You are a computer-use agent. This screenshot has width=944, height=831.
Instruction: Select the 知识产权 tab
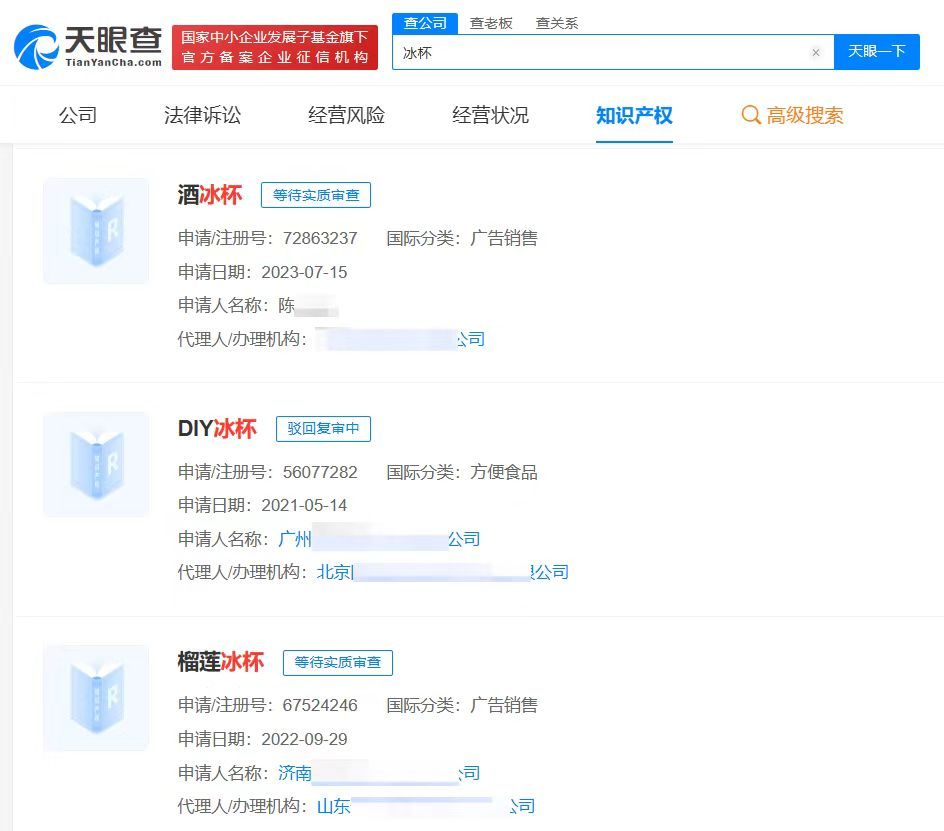(634, 115)
